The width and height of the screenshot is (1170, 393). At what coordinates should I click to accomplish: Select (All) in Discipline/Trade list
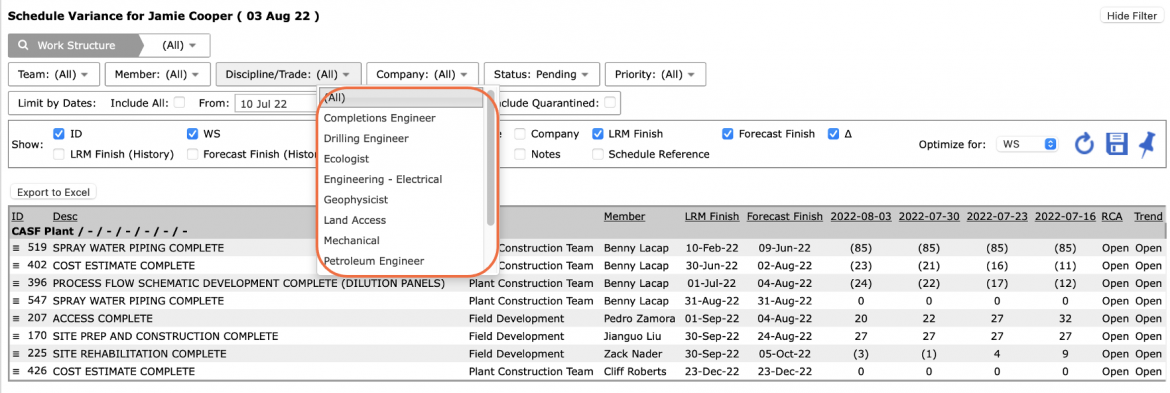tap(401, 97)
